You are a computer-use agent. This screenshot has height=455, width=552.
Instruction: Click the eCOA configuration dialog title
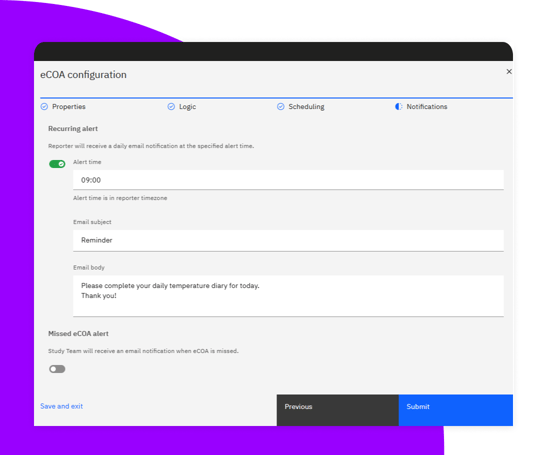coord(83,75)
